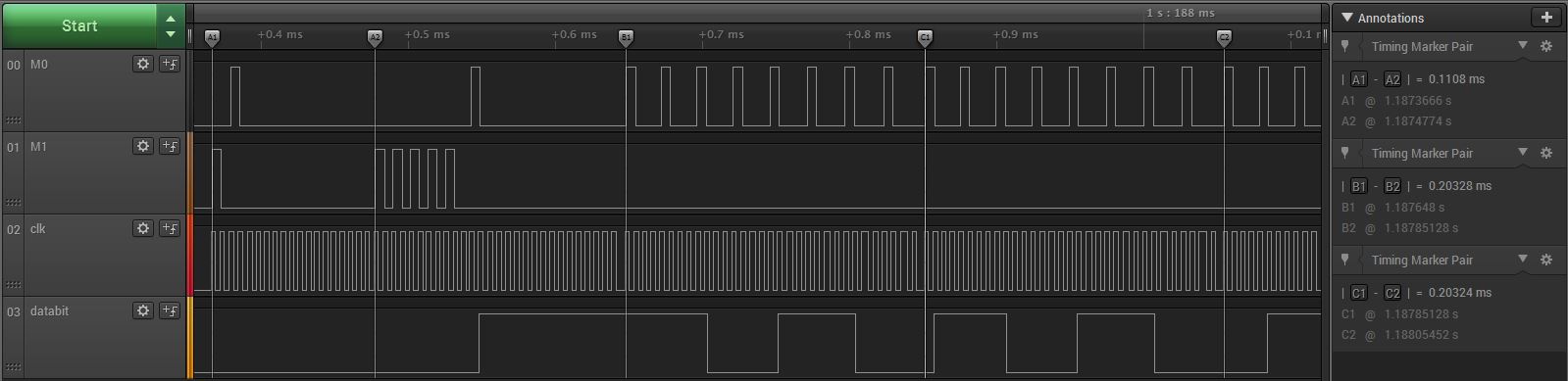The width and height of the screenshot is (1568, 381).
Task: Open settings gear for channel M1
Action: pos(143,146)
